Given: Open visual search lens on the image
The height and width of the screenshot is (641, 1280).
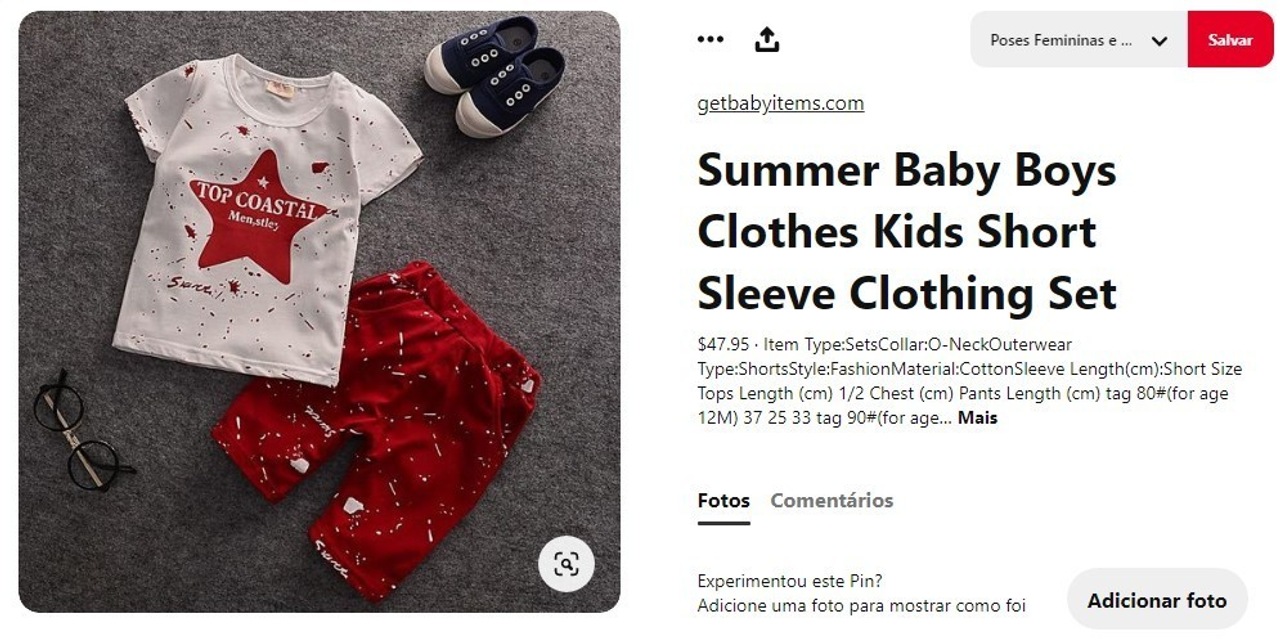Looking at the screenshot, I should tap(566, 564).
